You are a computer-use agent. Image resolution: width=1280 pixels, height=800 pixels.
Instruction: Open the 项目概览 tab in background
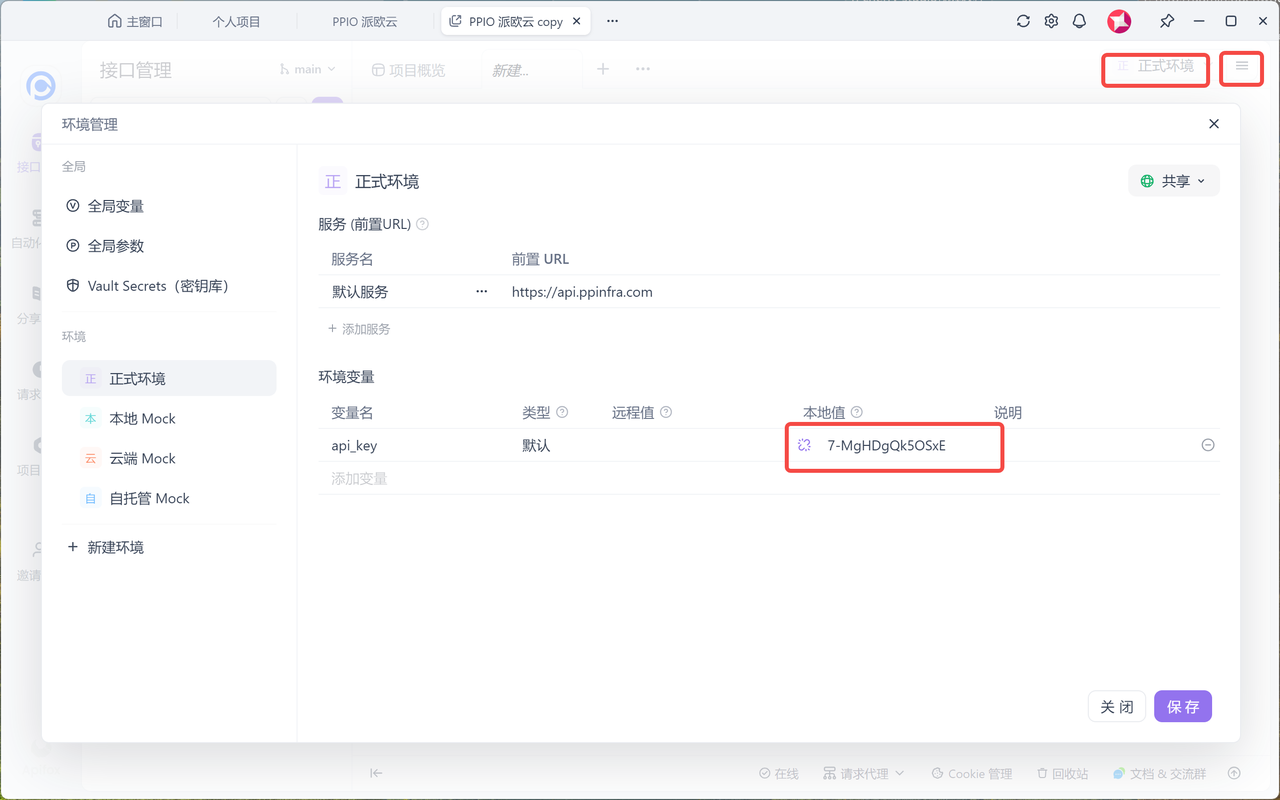408,70
